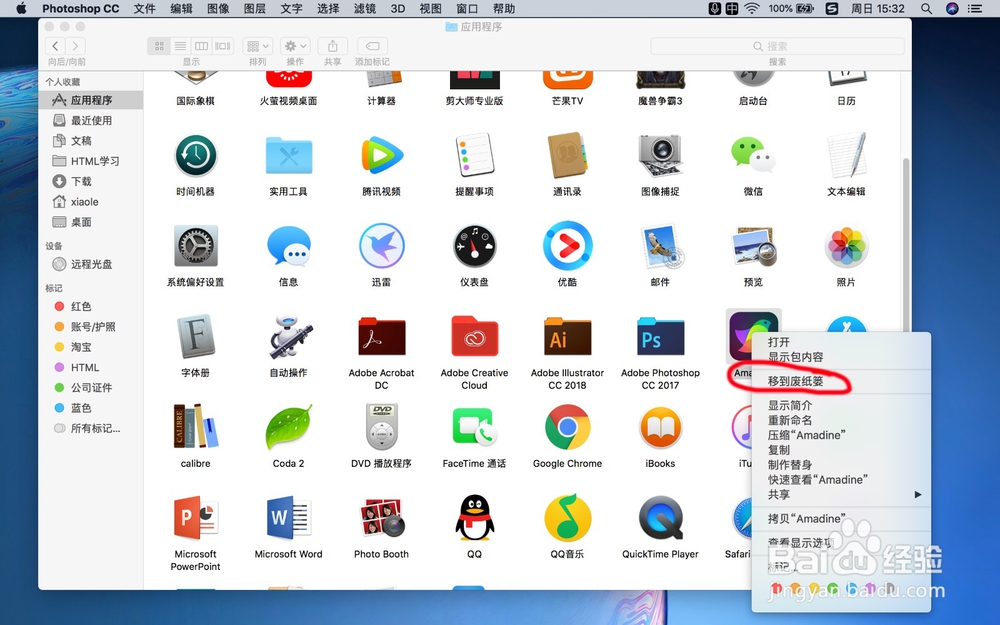Open the Time Machine app icon
This screenshot has width=1000, height=625.
point(196,155)
